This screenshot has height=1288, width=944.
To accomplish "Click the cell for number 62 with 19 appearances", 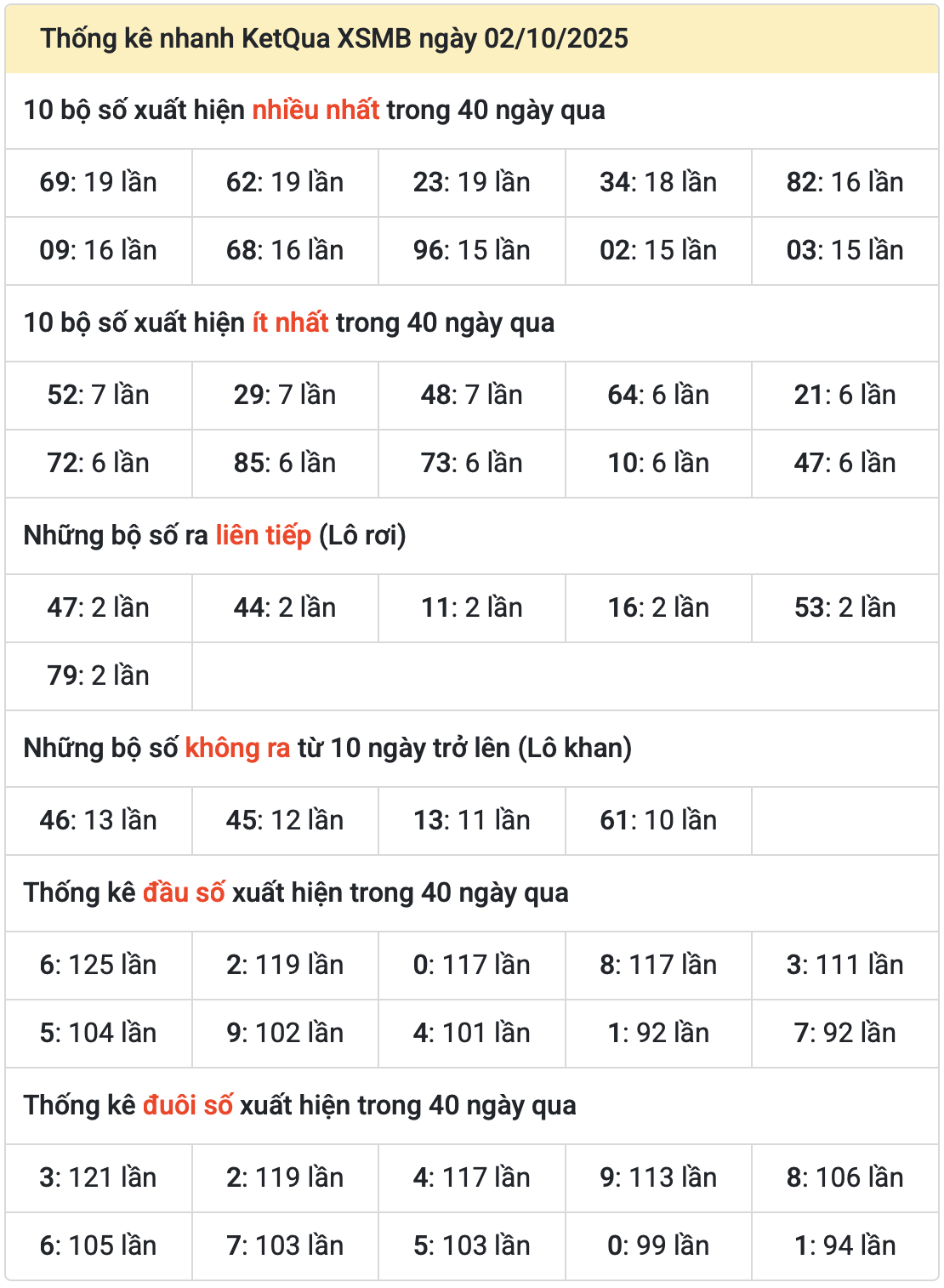I will 285,182.
